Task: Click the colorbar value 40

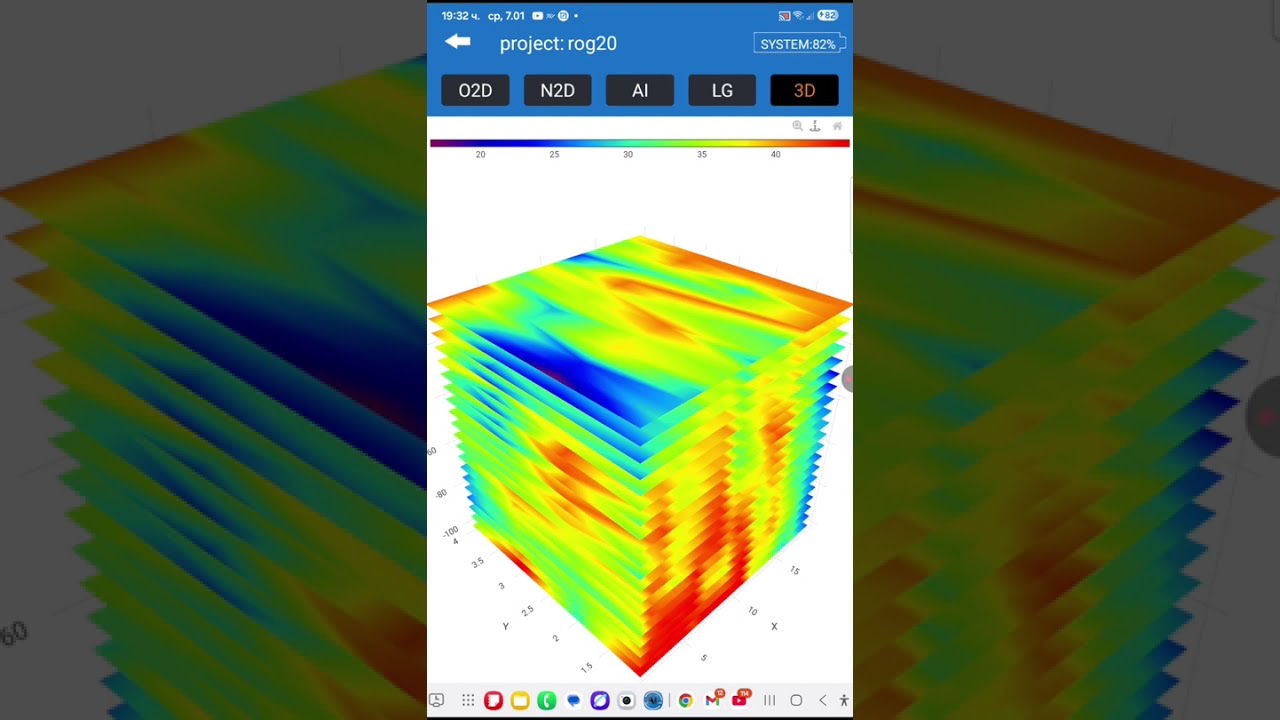Action: pos(775,155)
